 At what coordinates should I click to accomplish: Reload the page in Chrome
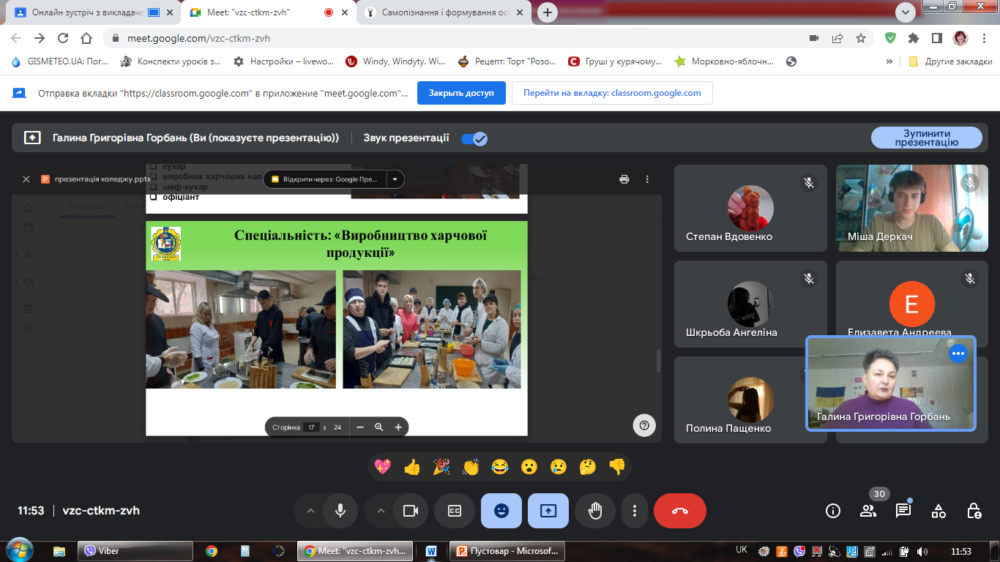62,38
